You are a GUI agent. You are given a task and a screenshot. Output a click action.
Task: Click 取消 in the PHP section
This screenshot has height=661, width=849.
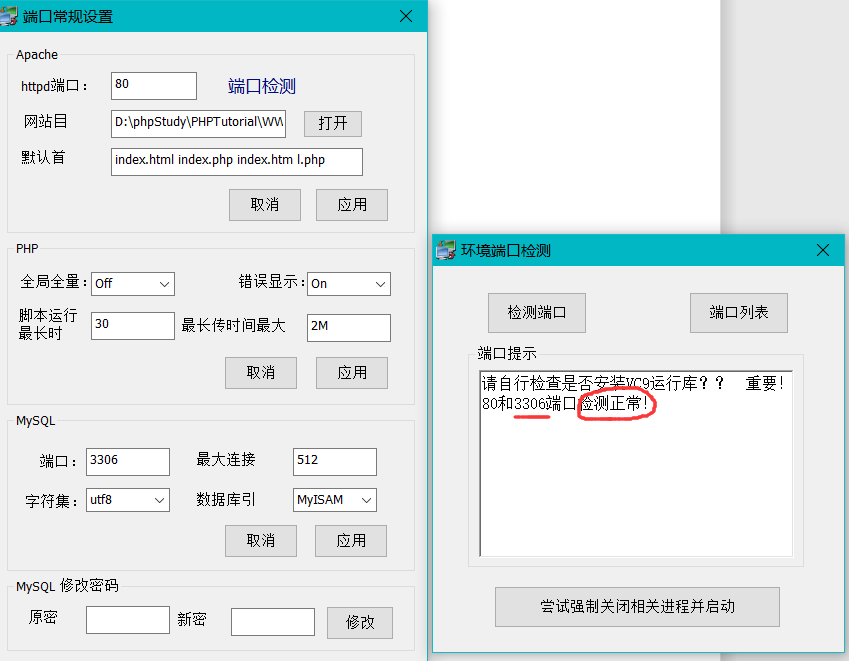click(261, 373)
